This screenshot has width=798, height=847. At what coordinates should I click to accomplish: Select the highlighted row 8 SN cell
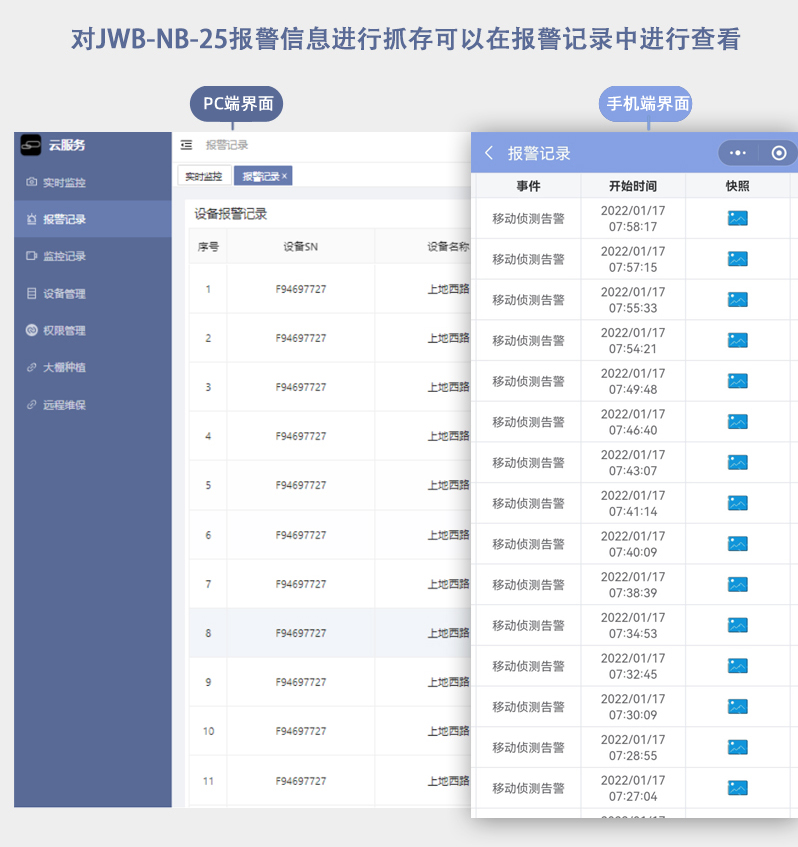(x=301, y=633)
